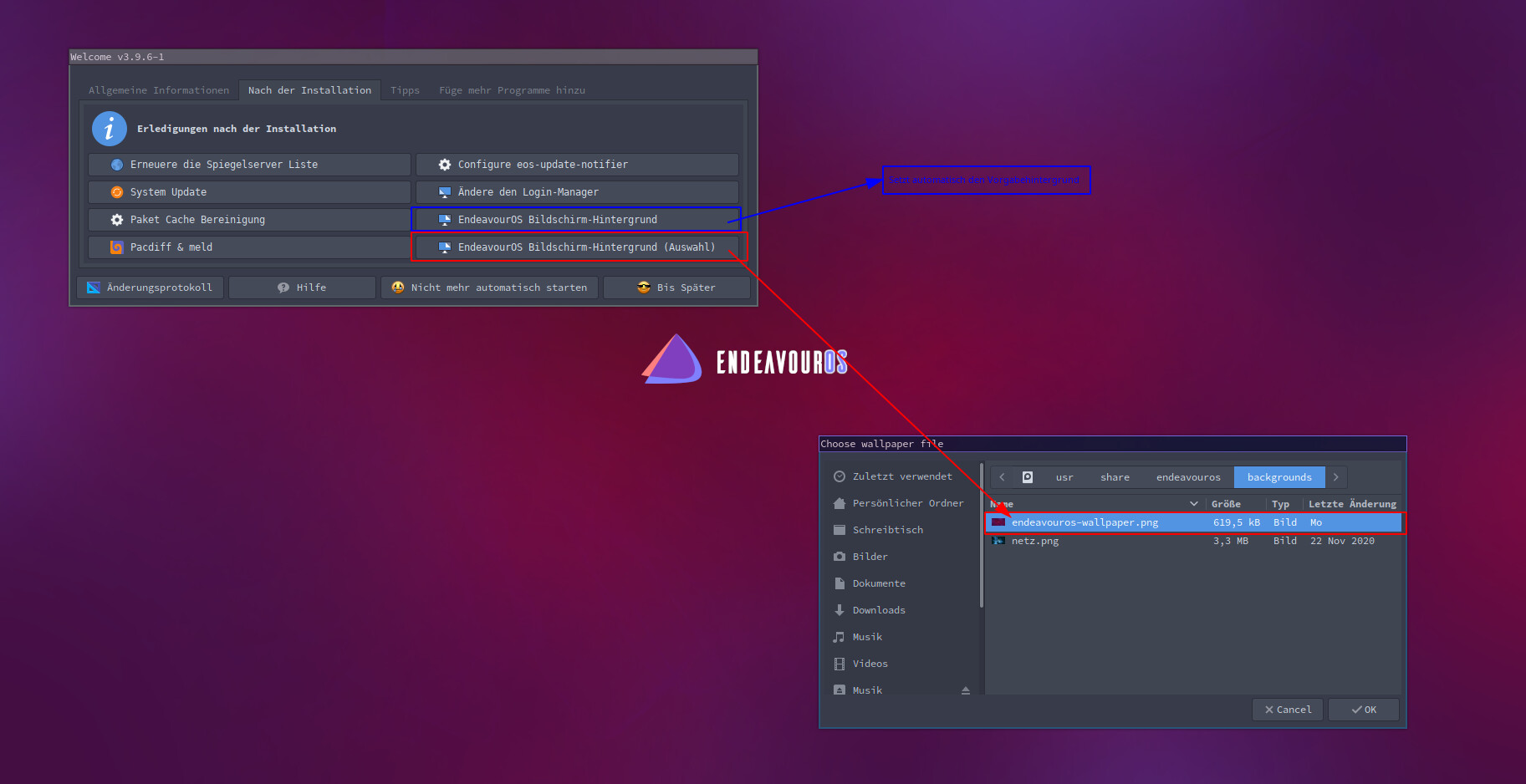Open Hilfe in Welcome window
Image resolution: width=1526 pixels, height=784 pixels.
[x=302, y=288]
